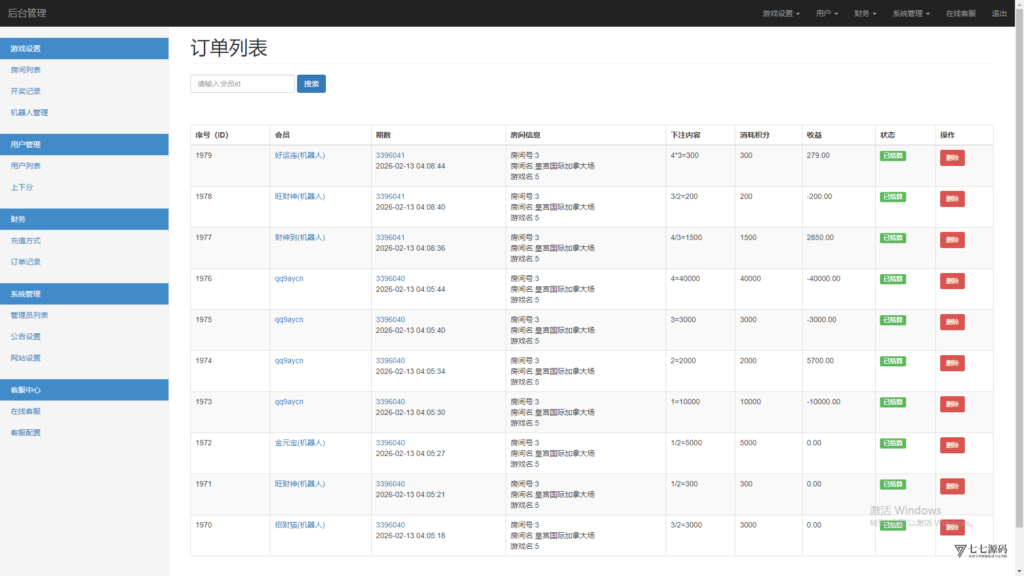This screenshot has height=576, width=1024.
Task: Open the 财务 dropdown in top navbar
Action: coord(865,14)
